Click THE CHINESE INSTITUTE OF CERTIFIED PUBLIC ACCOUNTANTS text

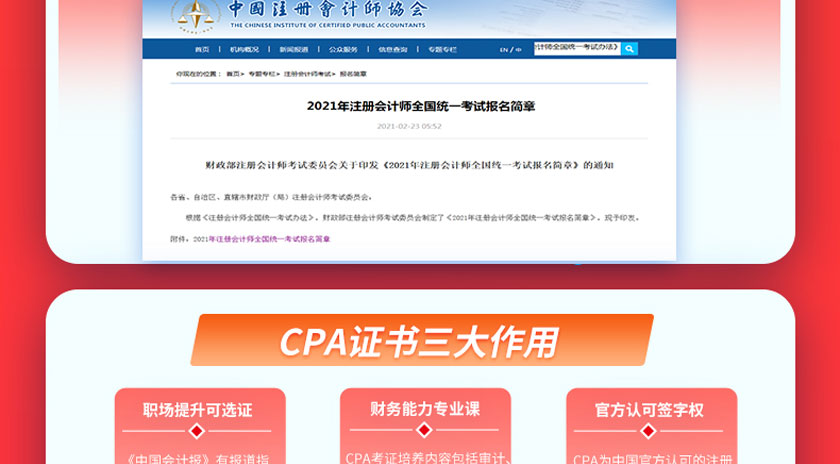[x=328, y=25]
